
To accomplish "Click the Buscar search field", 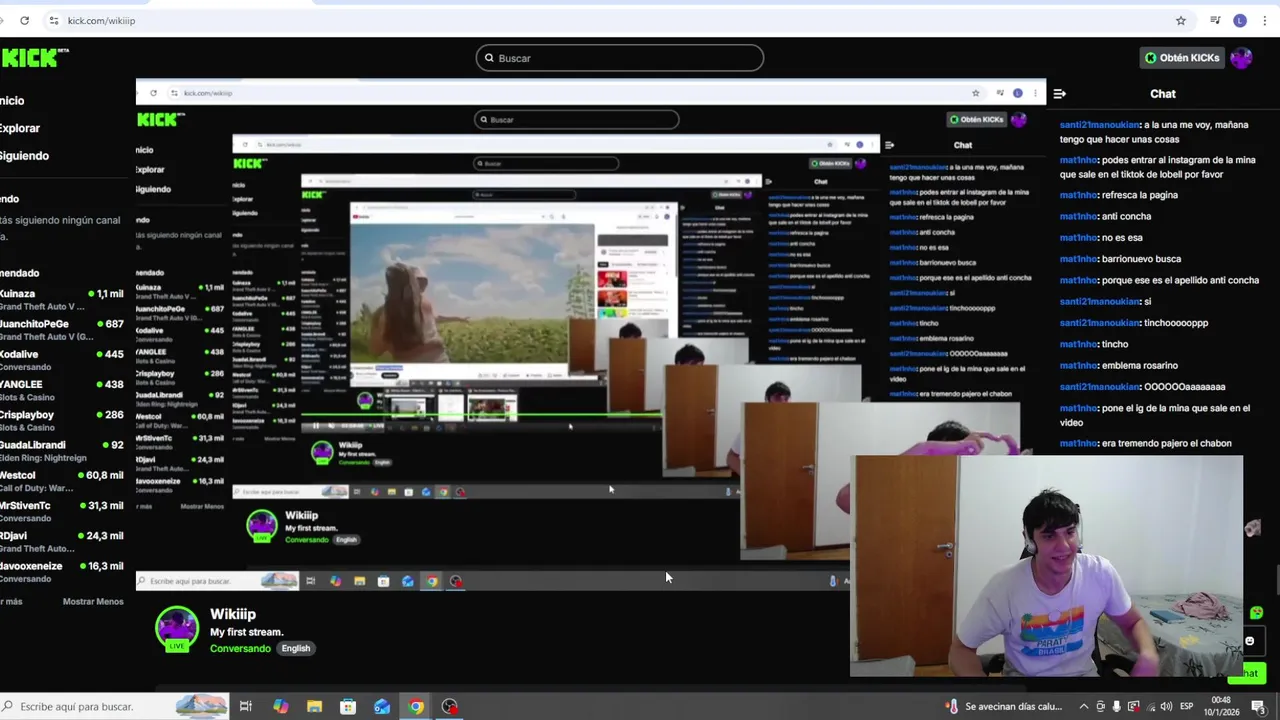I will (620, 58).
